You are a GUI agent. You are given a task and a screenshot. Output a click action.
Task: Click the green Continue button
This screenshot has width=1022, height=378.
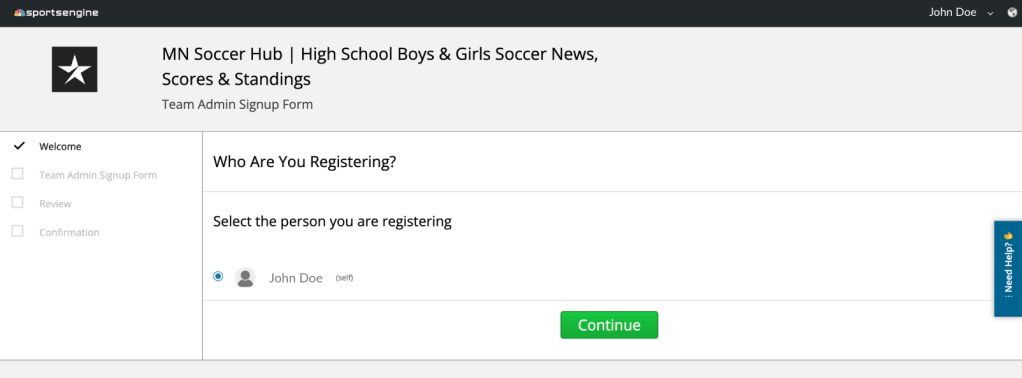[609, 325]
